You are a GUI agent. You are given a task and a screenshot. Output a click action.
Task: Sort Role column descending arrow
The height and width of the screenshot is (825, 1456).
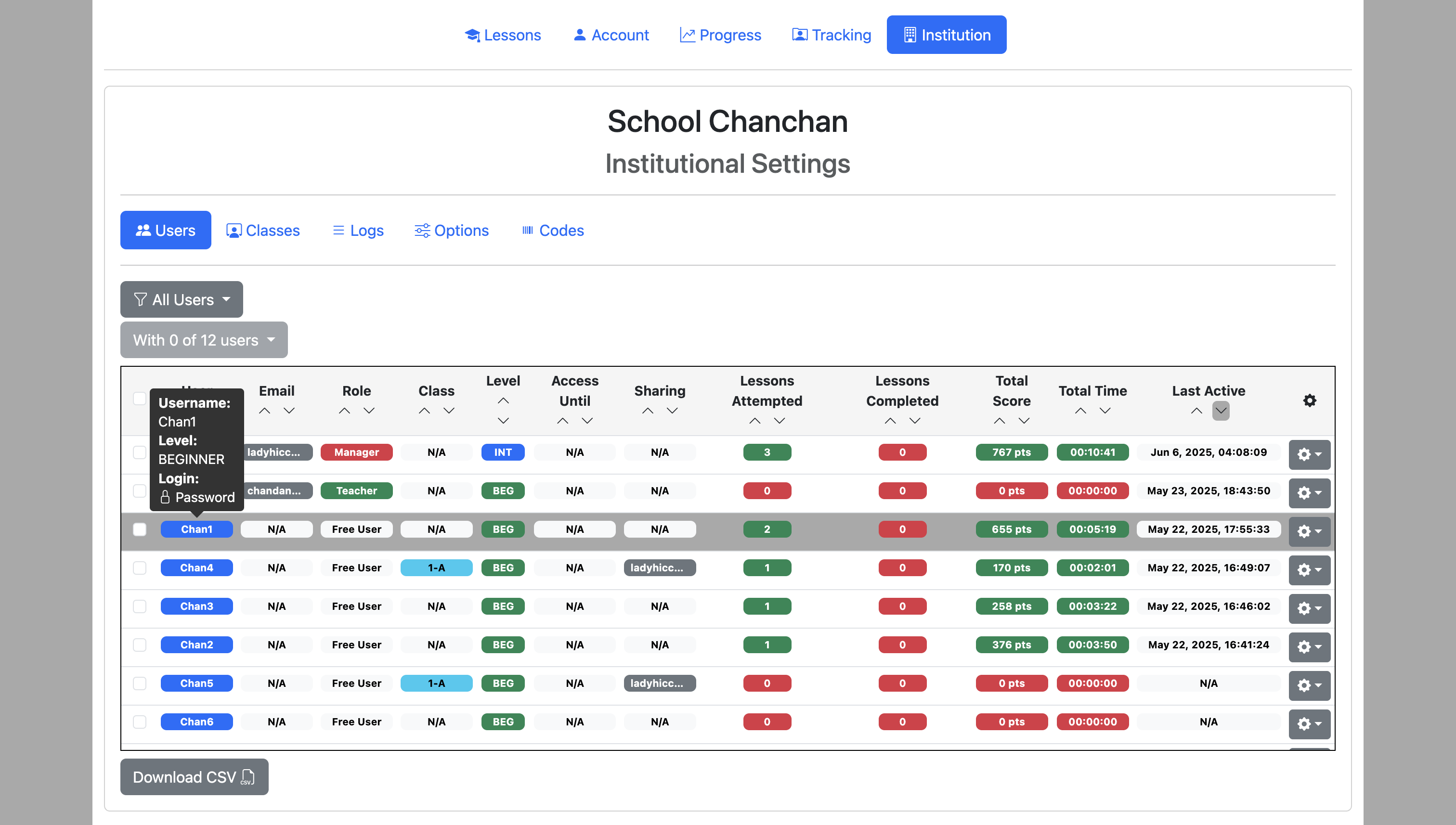[x=369, y=411]
